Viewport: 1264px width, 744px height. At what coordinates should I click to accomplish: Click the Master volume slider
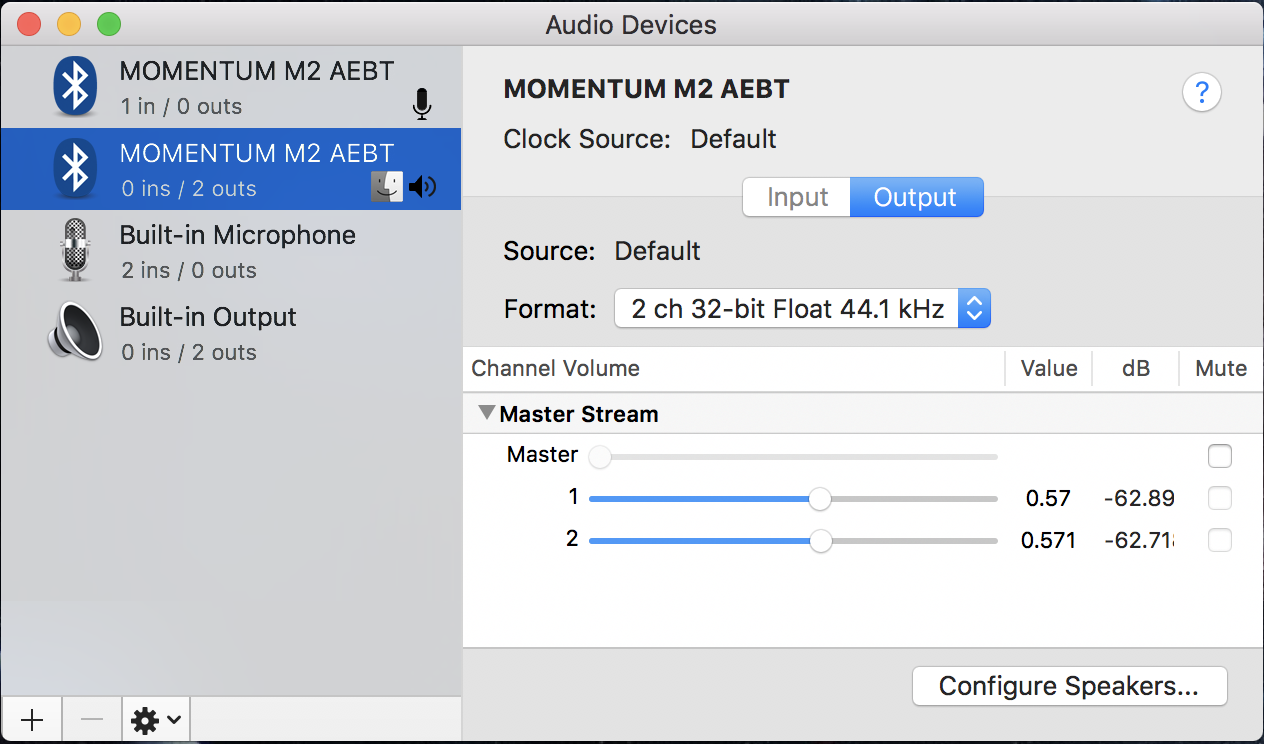tap(794, 457)
